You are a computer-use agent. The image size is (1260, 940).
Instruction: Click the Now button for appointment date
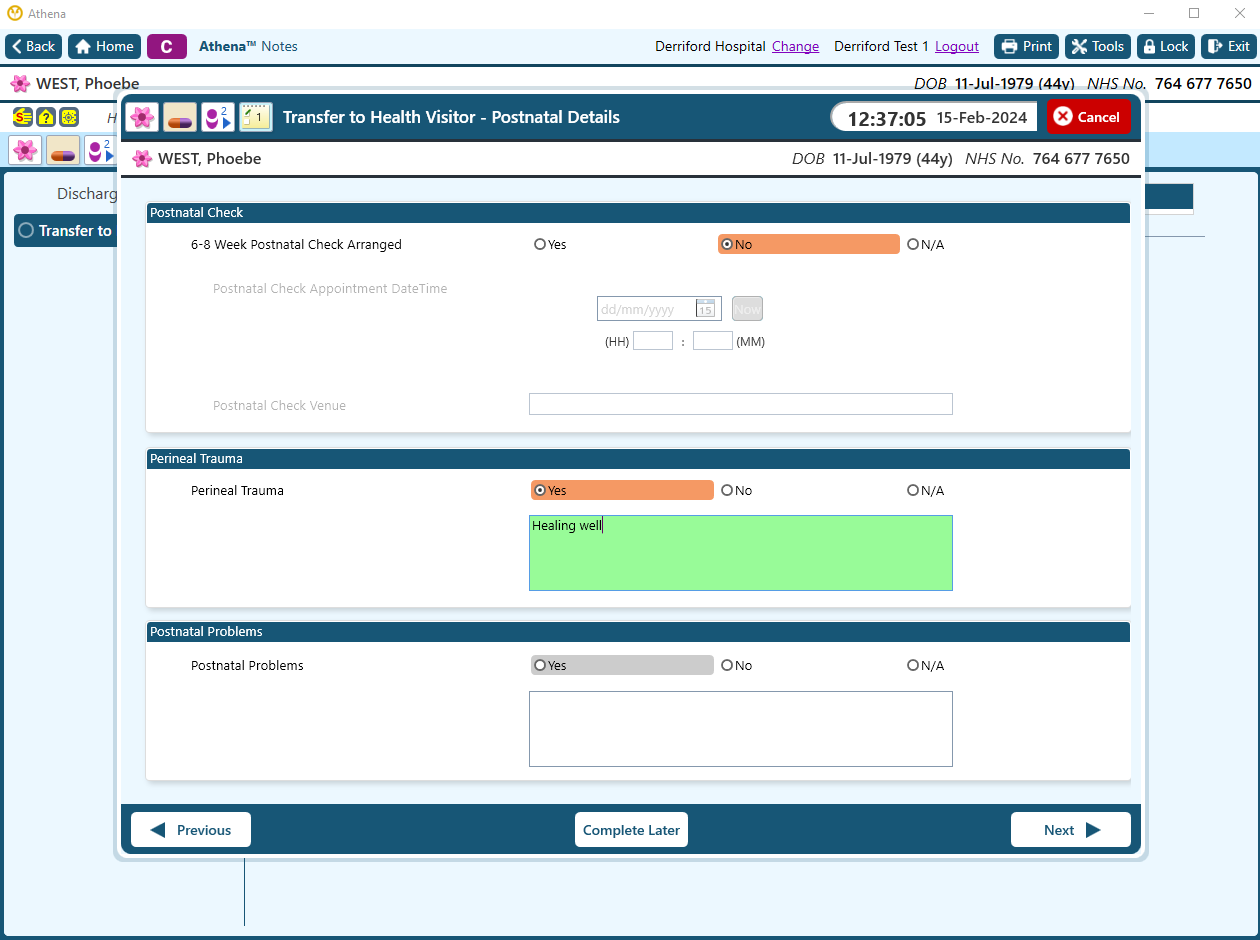tap(747, 309)
